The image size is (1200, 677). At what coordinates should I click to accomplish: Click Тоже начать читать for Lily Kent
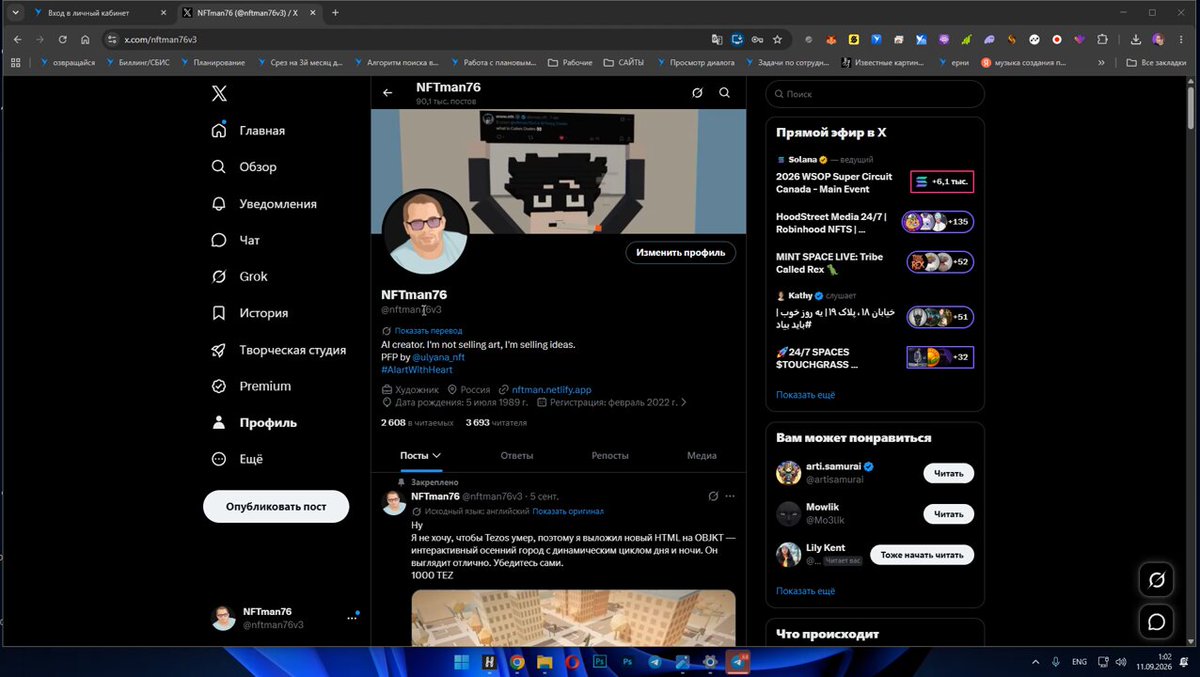point(922,555)
